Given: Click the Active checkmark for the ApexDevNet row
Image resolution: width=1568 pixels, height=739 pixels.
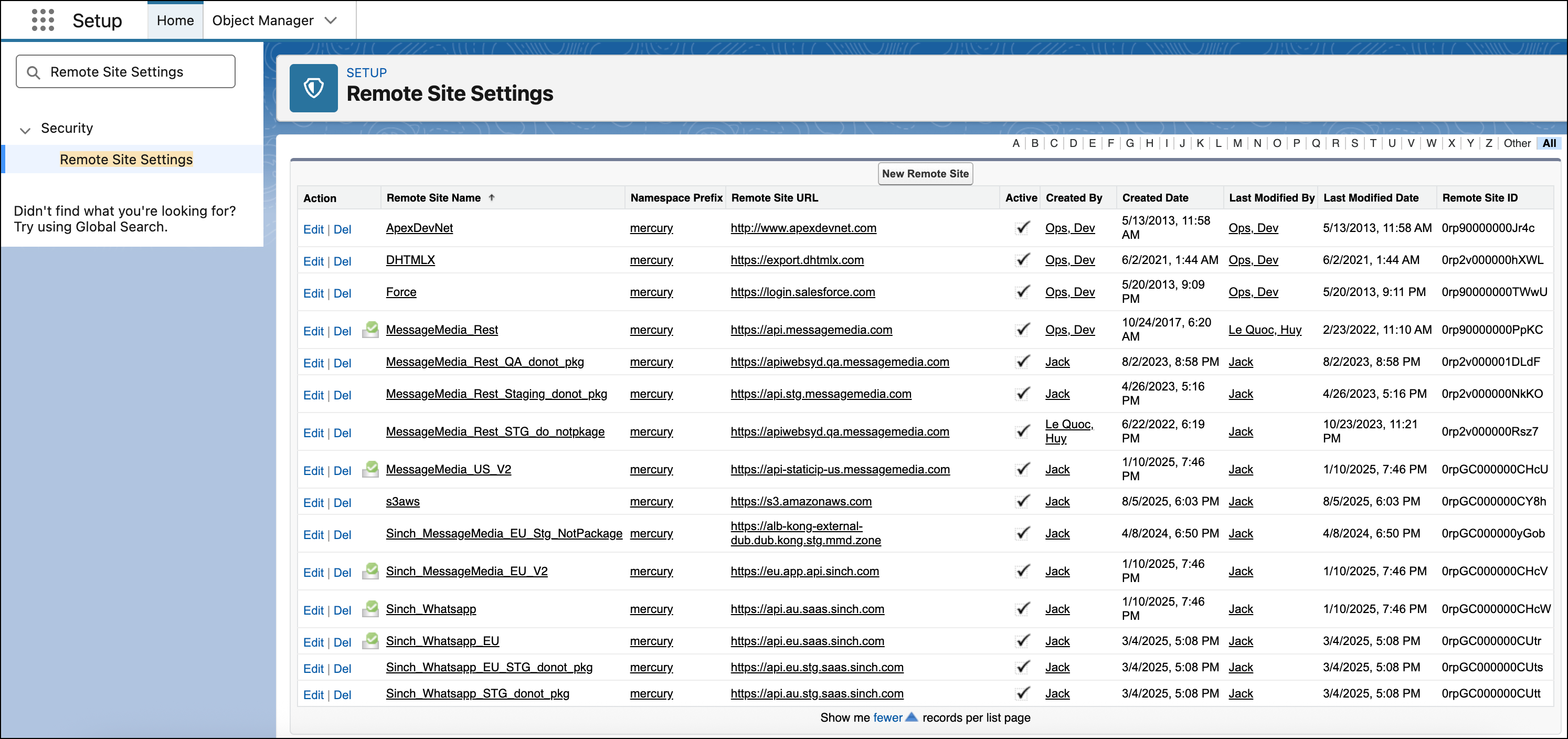Looking at the screenshot, I should (x=1023, y=228).
